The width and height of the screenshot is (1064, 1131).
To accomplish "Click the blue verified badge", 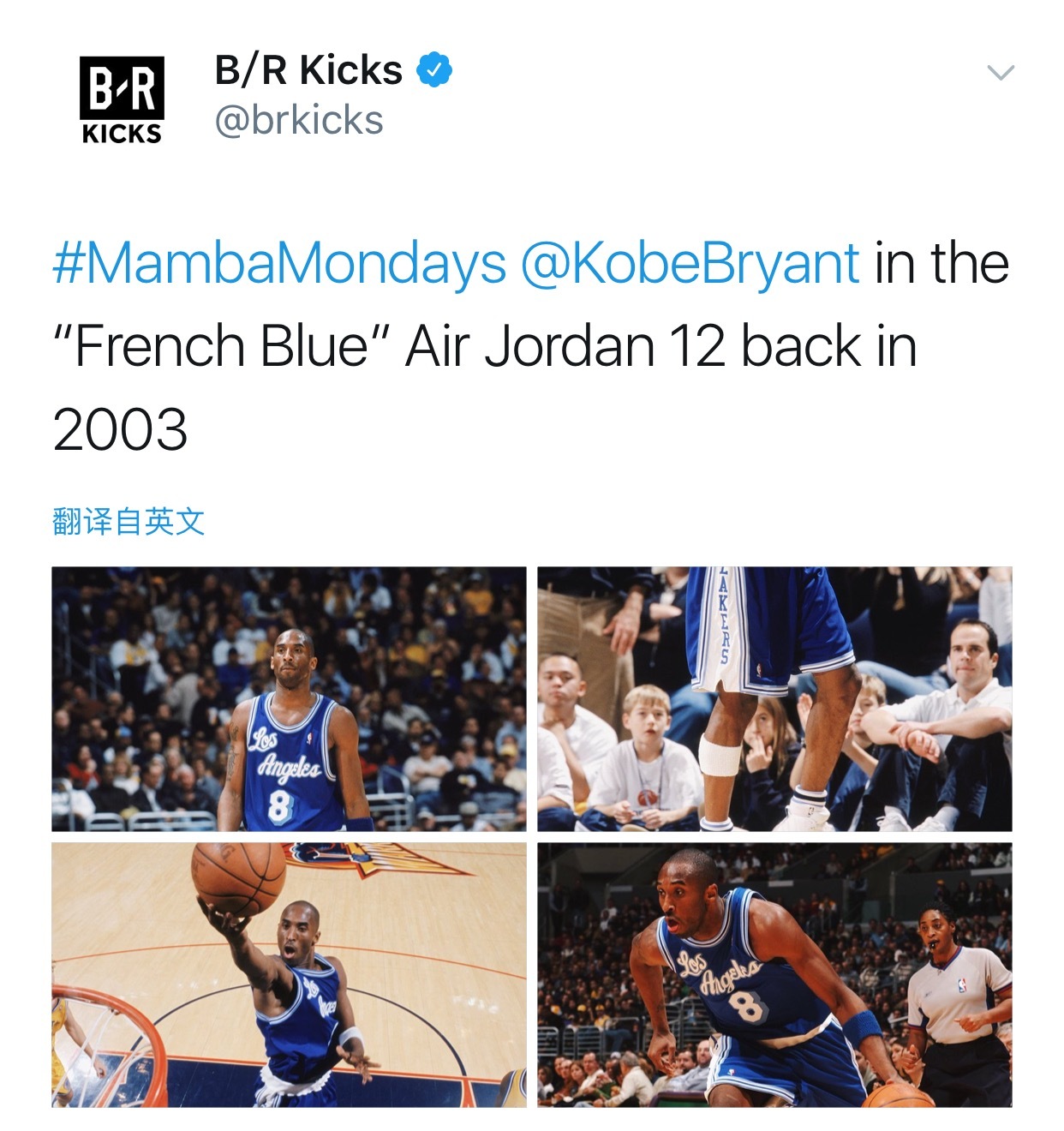I will click(434, 69).
